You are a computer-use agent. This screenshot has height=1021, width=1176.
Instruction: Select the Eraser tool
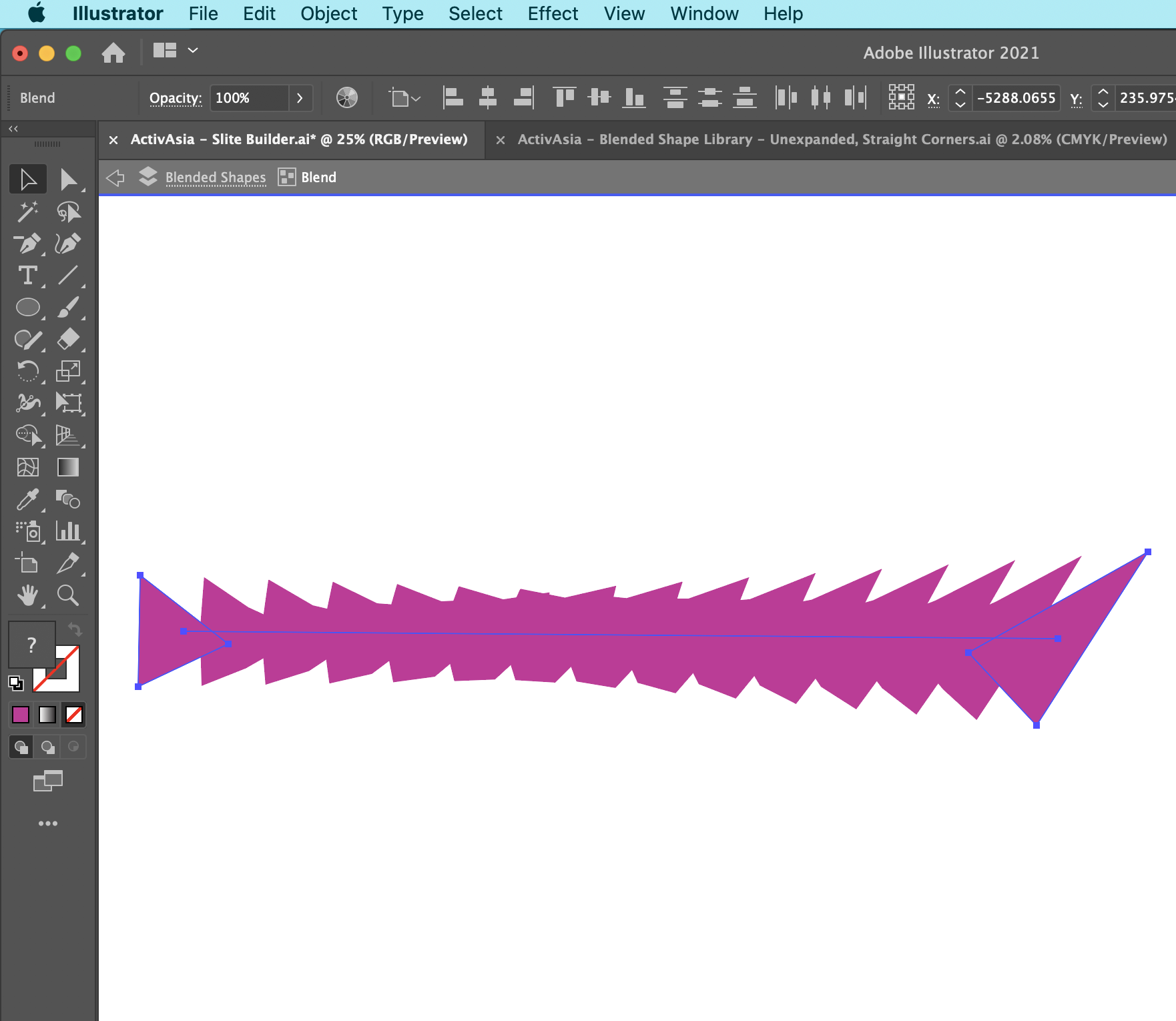coord(69,340)
